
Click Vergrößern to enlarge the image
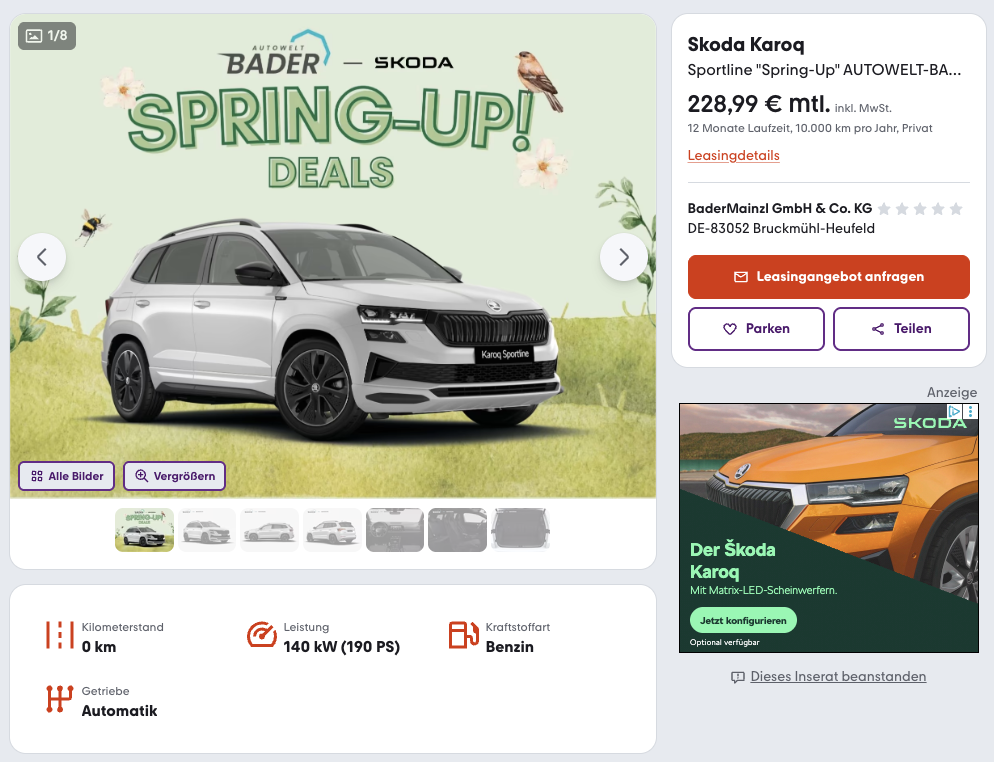tap(175, 476)
